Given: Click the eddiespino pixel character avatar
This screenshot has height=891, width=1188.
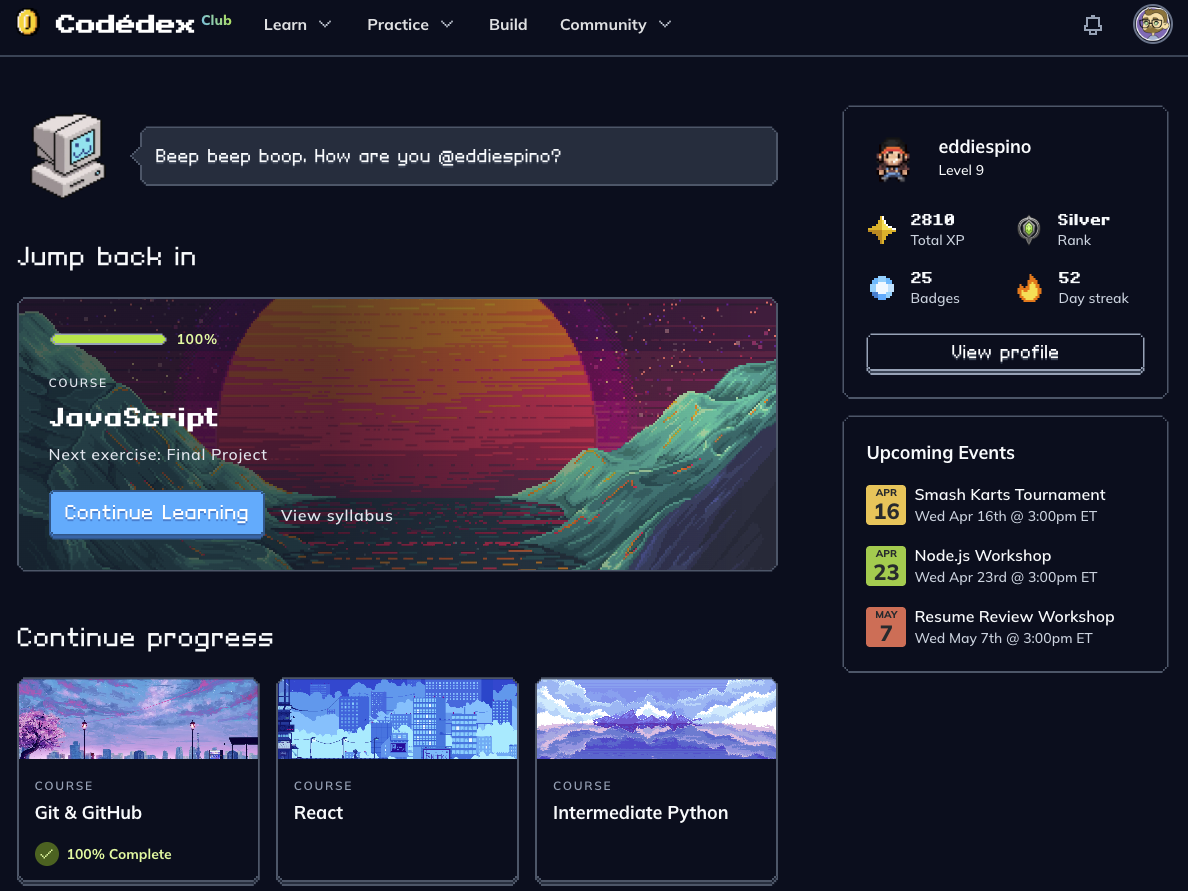Looking at the screenshot, I should tap(893, 160).
